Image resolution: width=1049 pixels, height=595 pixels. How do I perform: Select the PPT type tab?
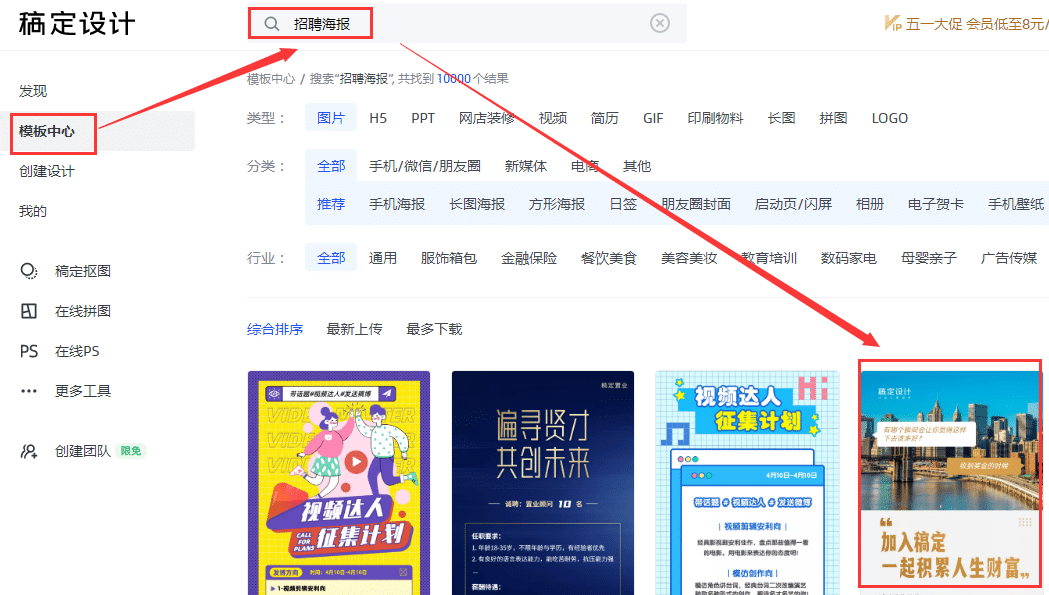423,118
